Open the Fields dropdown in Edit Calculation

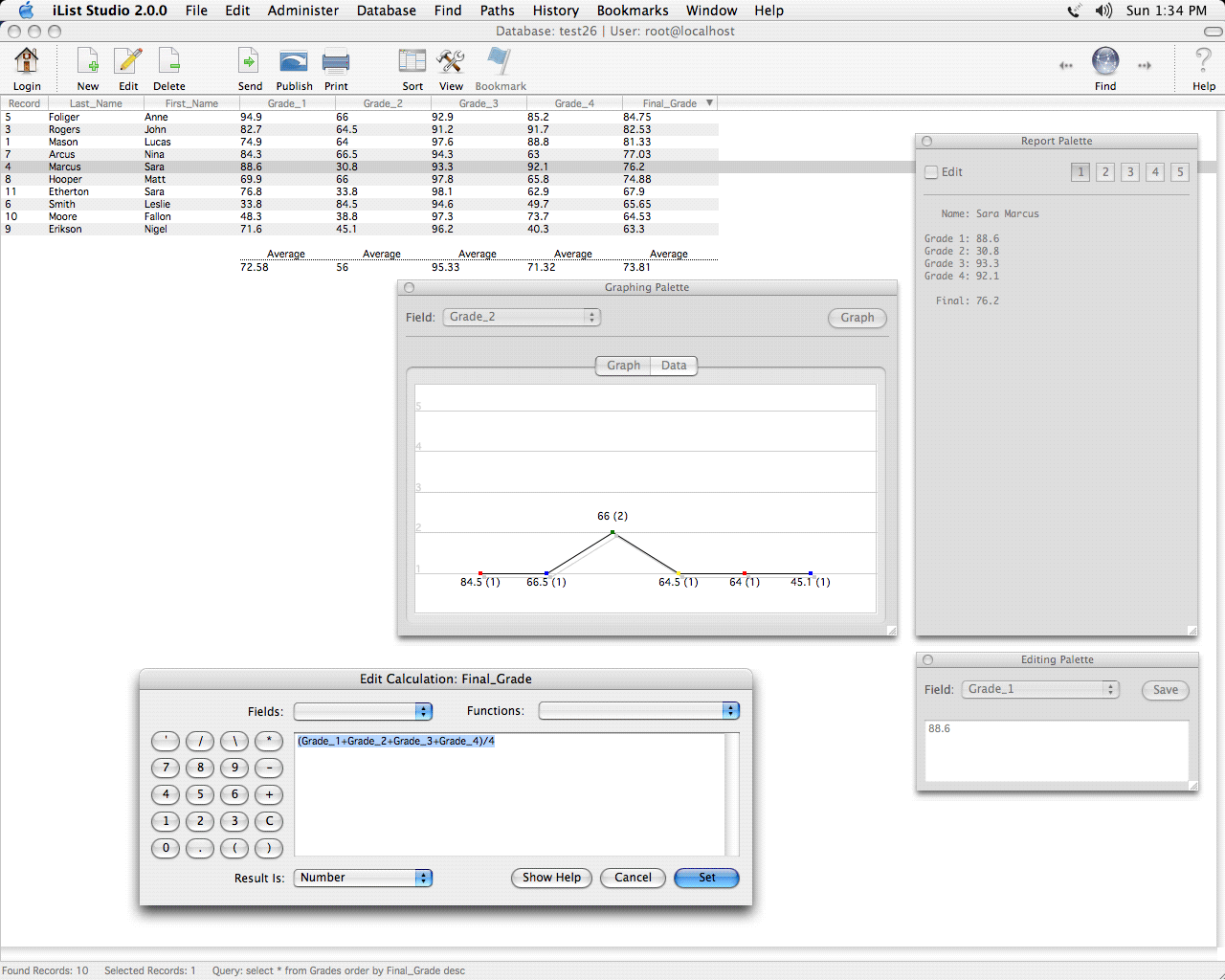point(363,711)
